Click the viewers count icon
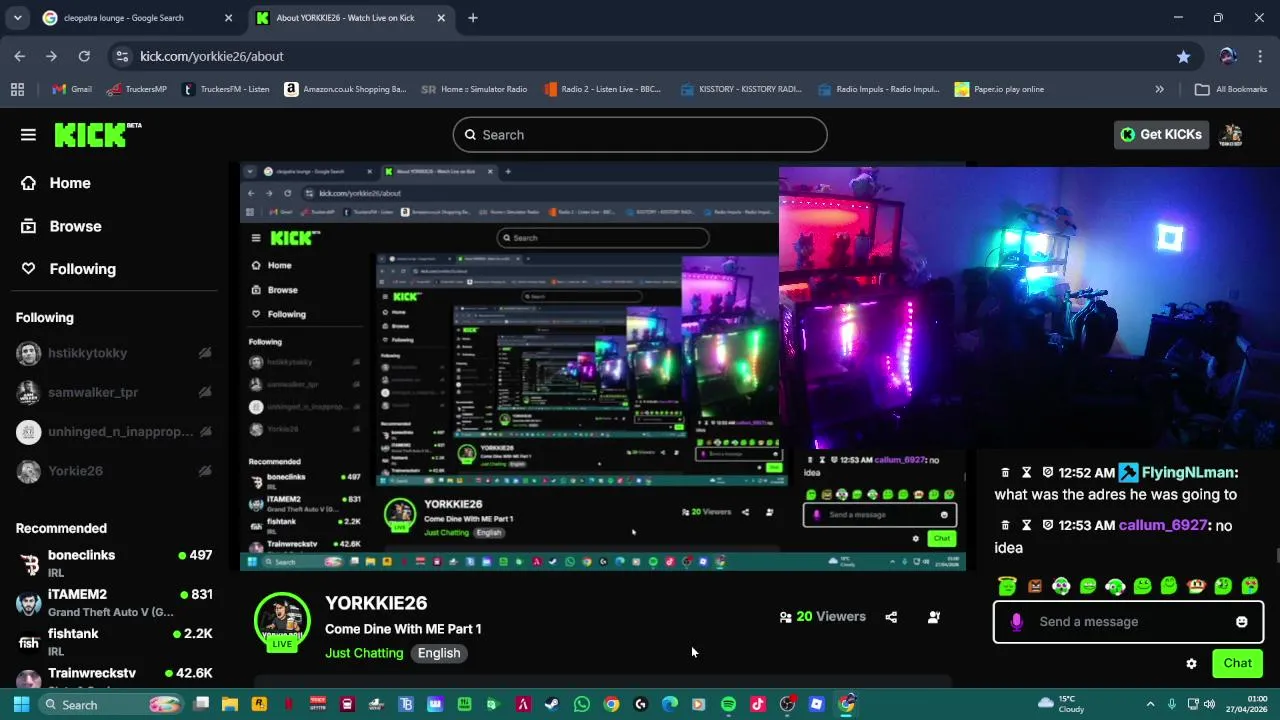Screen dimensions: 1280x720 coord(786,617)
